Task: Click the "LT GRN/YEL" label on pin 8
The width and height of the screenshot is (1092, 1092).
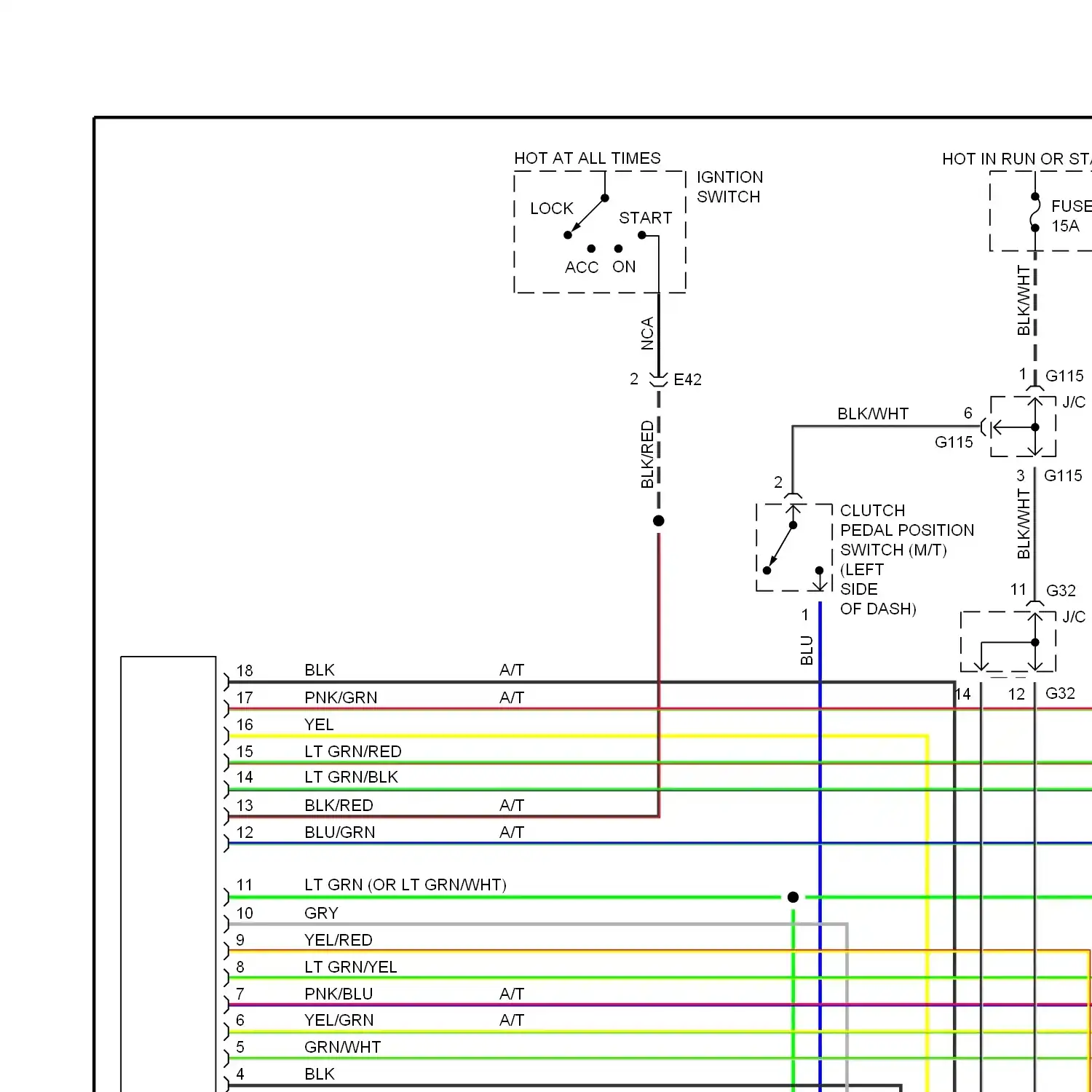Action: [351, 967]
